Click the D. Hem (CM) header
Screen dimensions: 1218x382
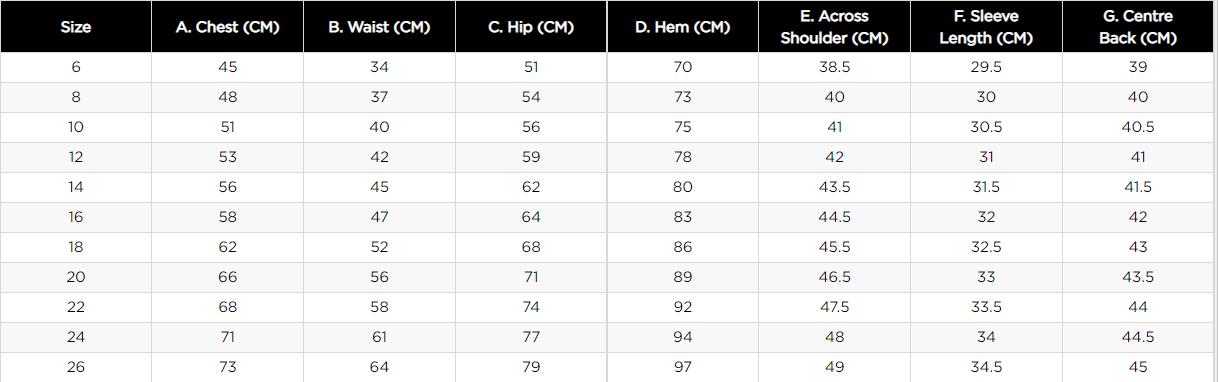[x=682, y=27]
